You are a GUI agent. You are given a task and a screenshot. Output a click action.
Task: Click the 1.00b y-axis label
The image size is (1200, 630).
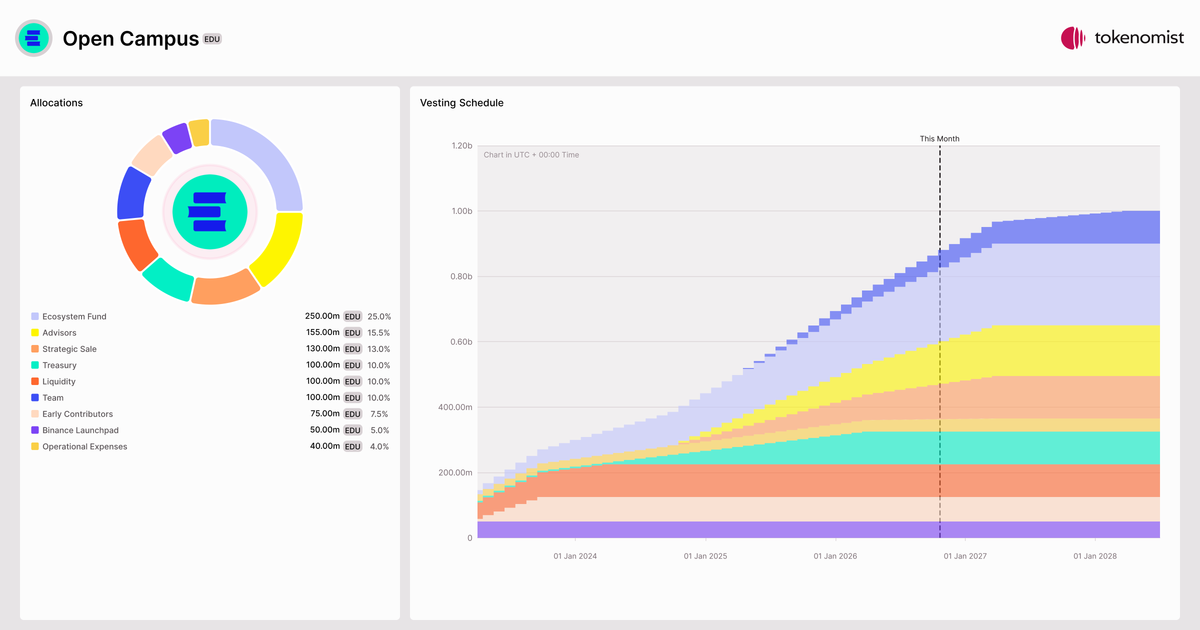coord(461,211)
